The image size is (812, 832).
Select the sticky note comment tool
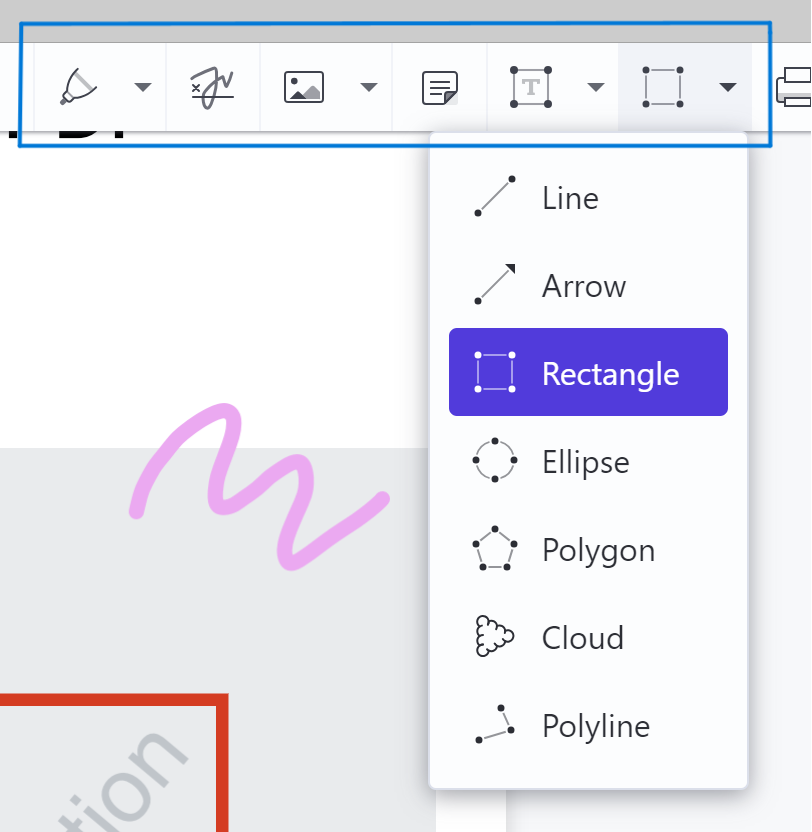pyautogui.click(x=440, y=87)
